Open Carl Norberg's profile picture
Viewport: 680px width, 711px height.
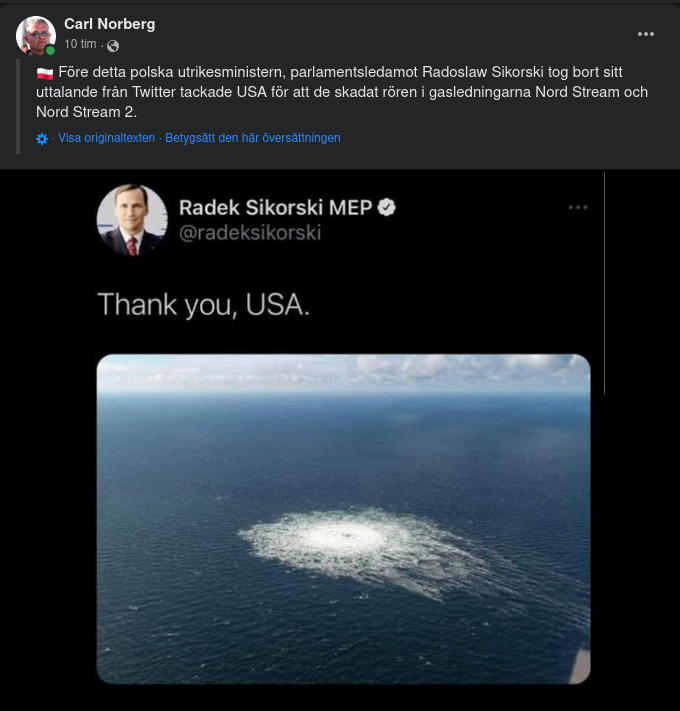coord(35,35)
